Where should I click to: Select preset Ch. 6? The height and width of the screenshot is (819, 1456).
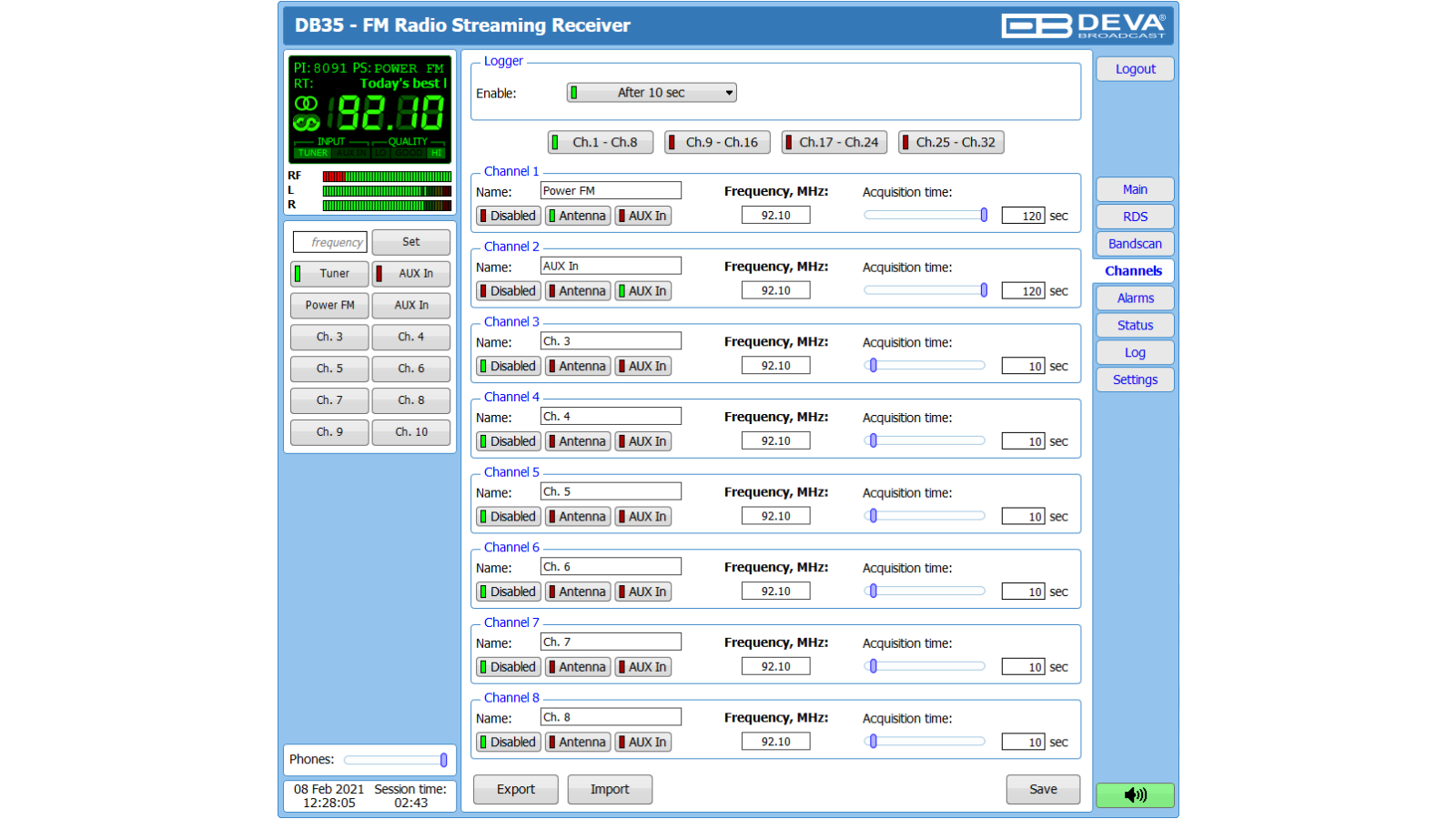click(x=410, y=369)
